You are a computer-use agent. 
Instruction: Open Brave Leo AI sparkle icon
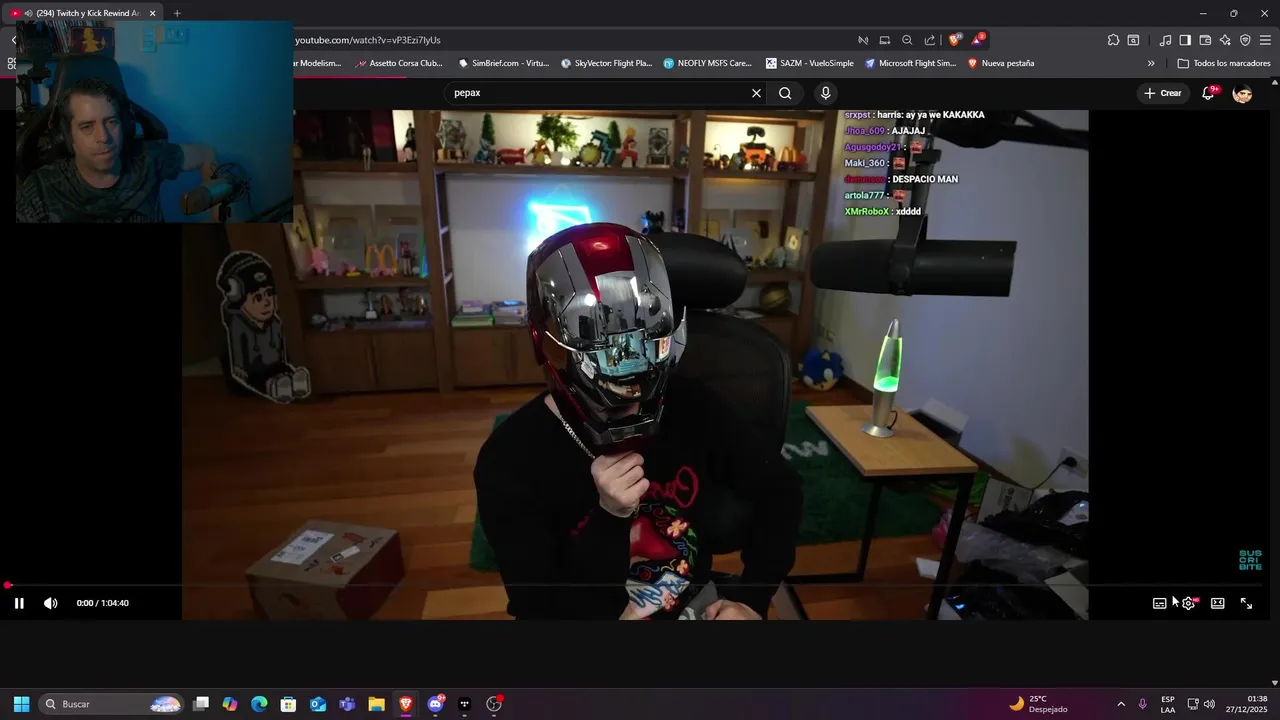pos(1225,40)
